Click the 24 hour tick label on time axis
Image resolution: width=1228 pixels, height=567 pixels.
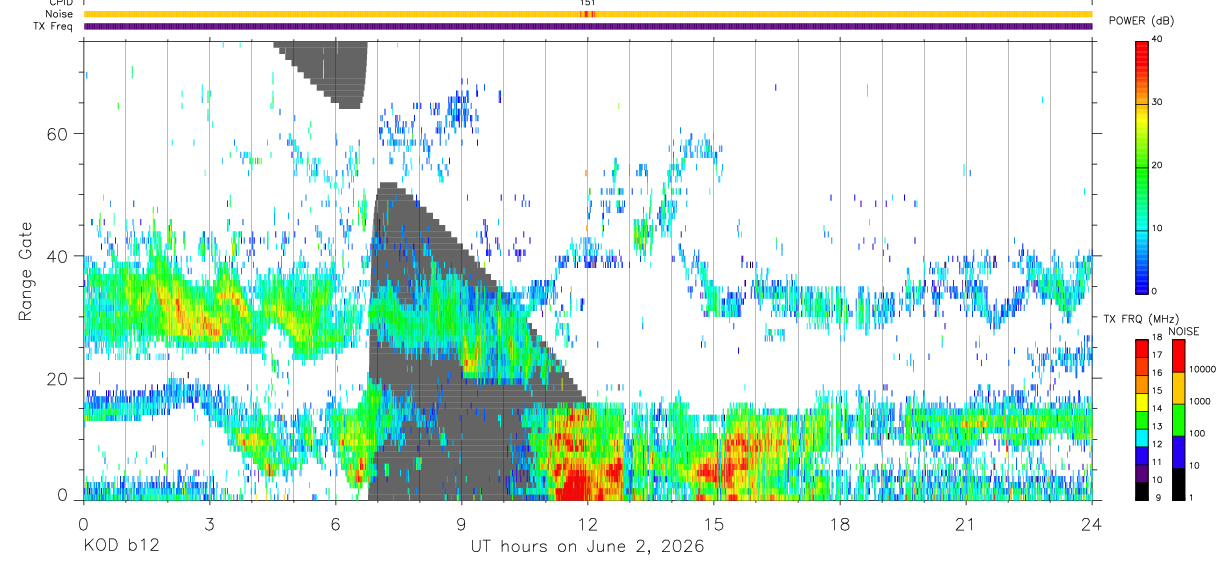point(1092,524)
